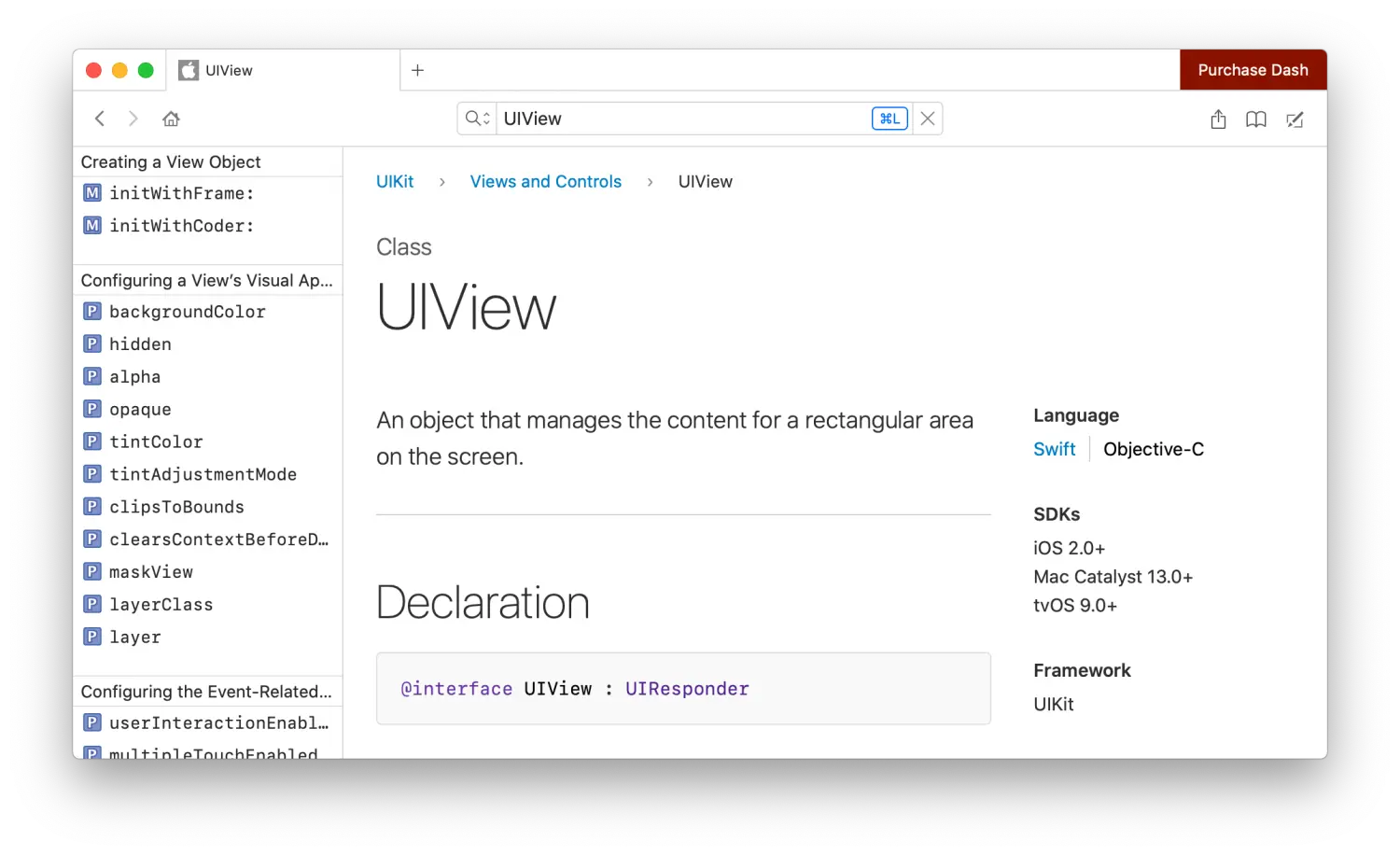1400x855 pixels.
Task: Select the layerClass property
Action: pos(207,605)
